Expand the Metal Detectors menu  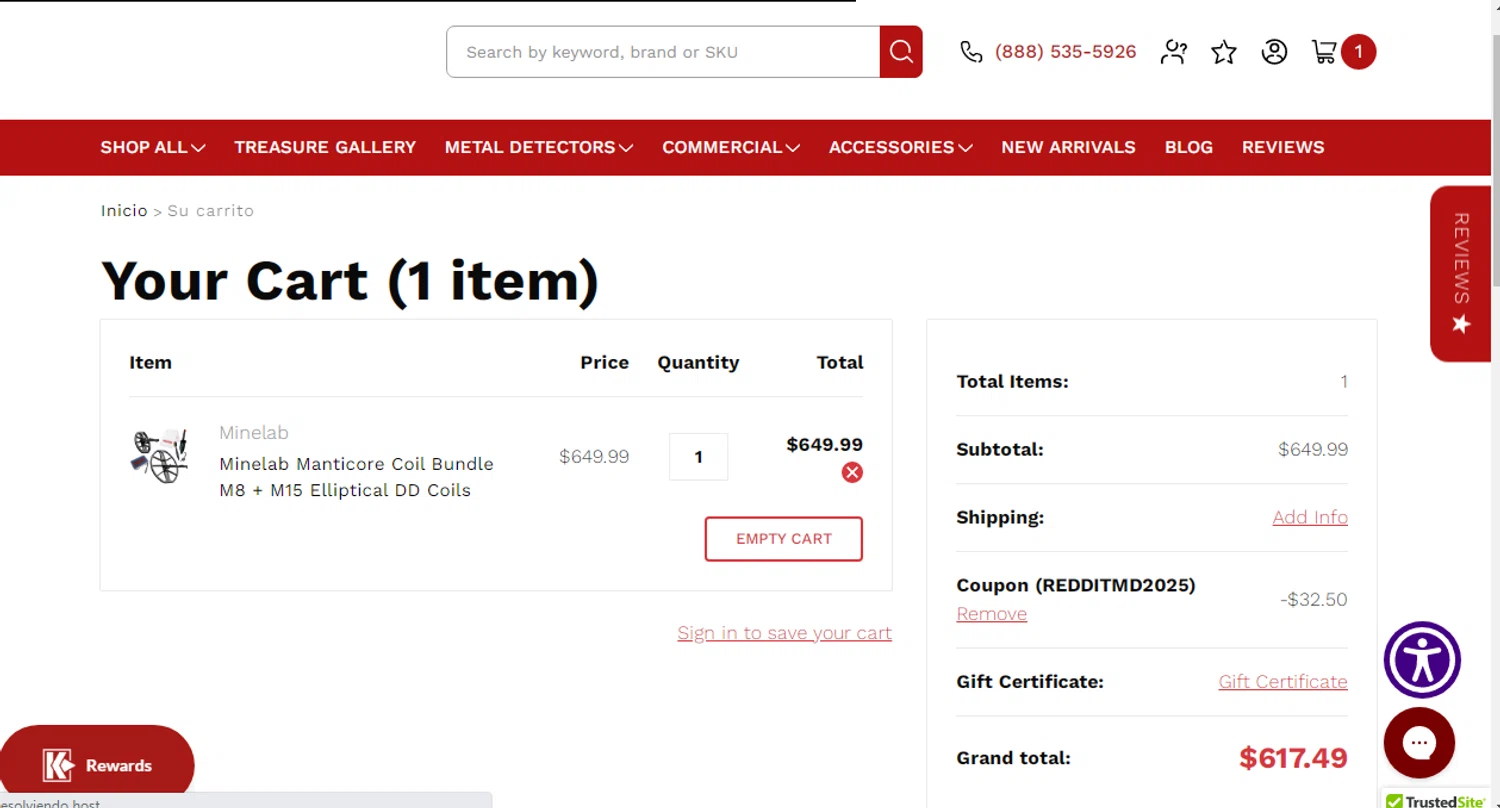(x=539, y=147)
